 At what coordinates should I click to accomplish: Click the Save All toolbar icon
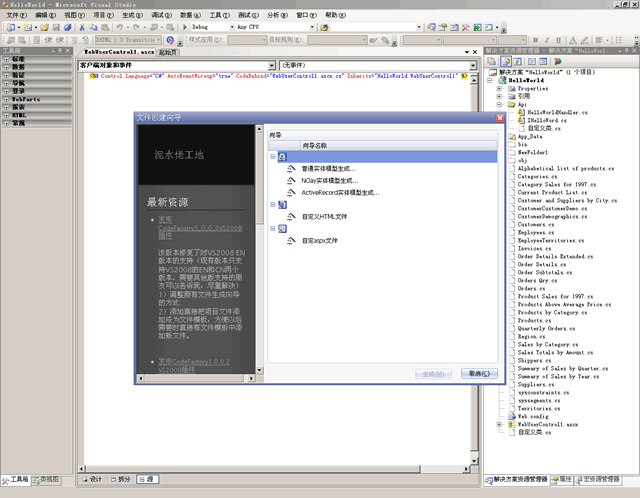[x=68, y=27]
